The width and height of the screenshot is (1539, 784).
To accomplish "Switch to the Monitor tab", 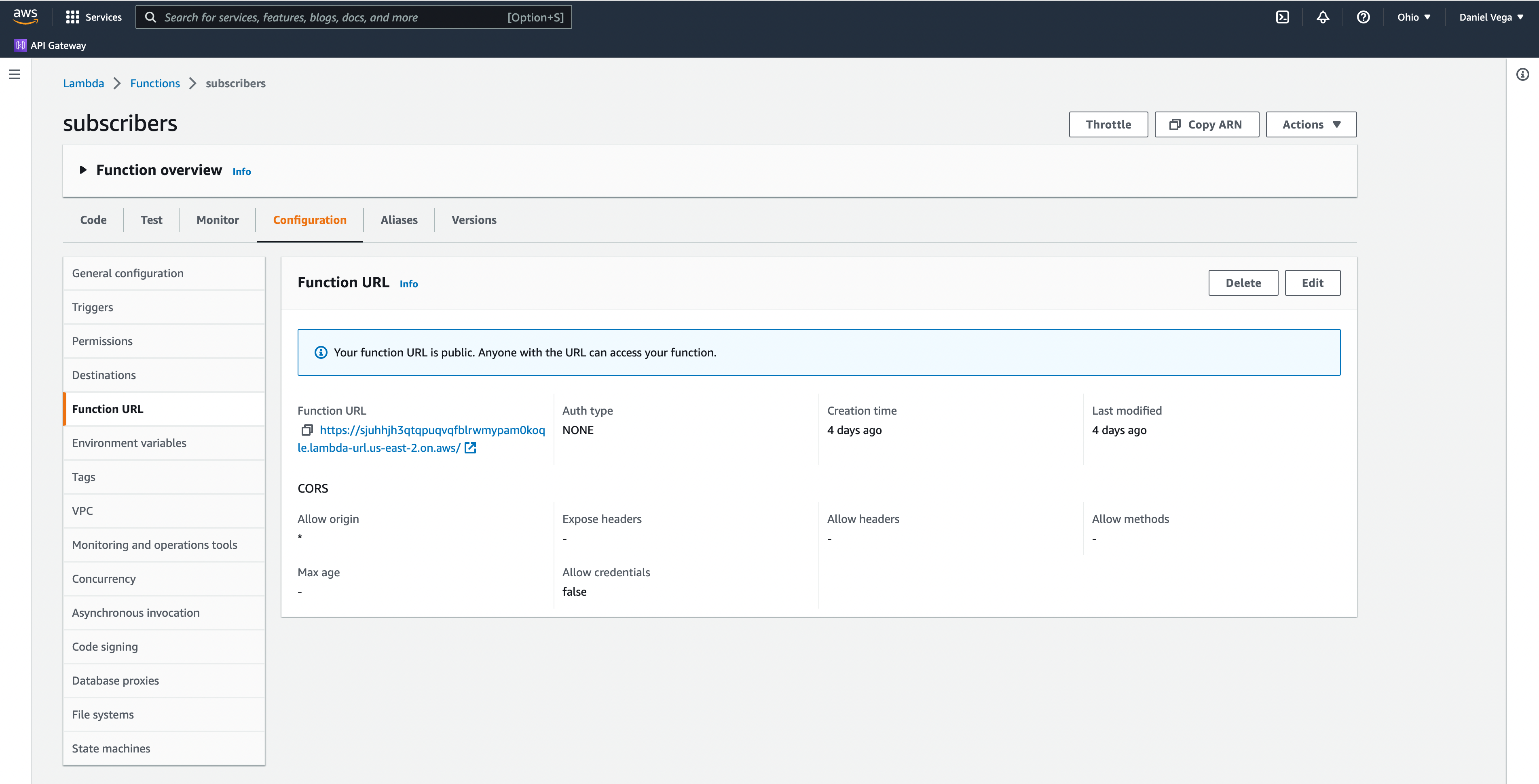I will (217, 219).
